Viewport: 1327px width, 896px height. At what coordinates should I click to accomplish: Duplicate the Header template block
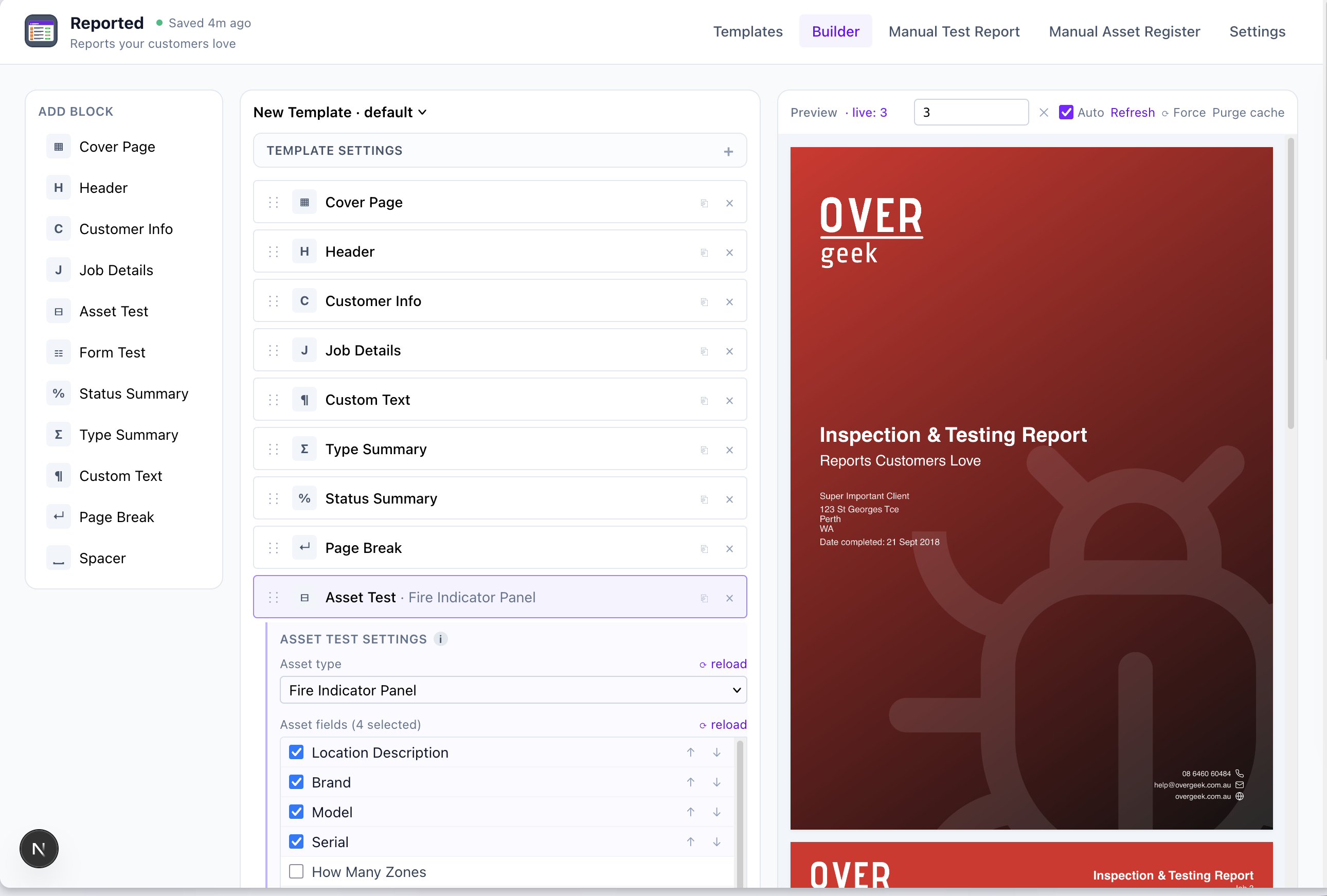coord(704,253)
